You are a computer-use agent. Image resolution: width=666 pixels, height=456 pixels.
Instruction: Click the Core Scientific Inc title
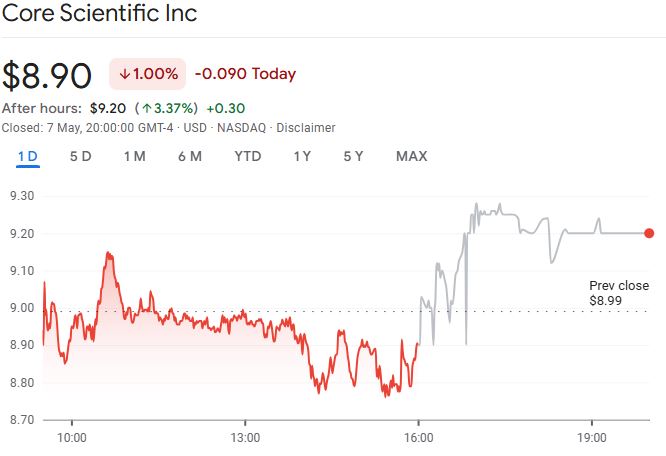(99, 14)
